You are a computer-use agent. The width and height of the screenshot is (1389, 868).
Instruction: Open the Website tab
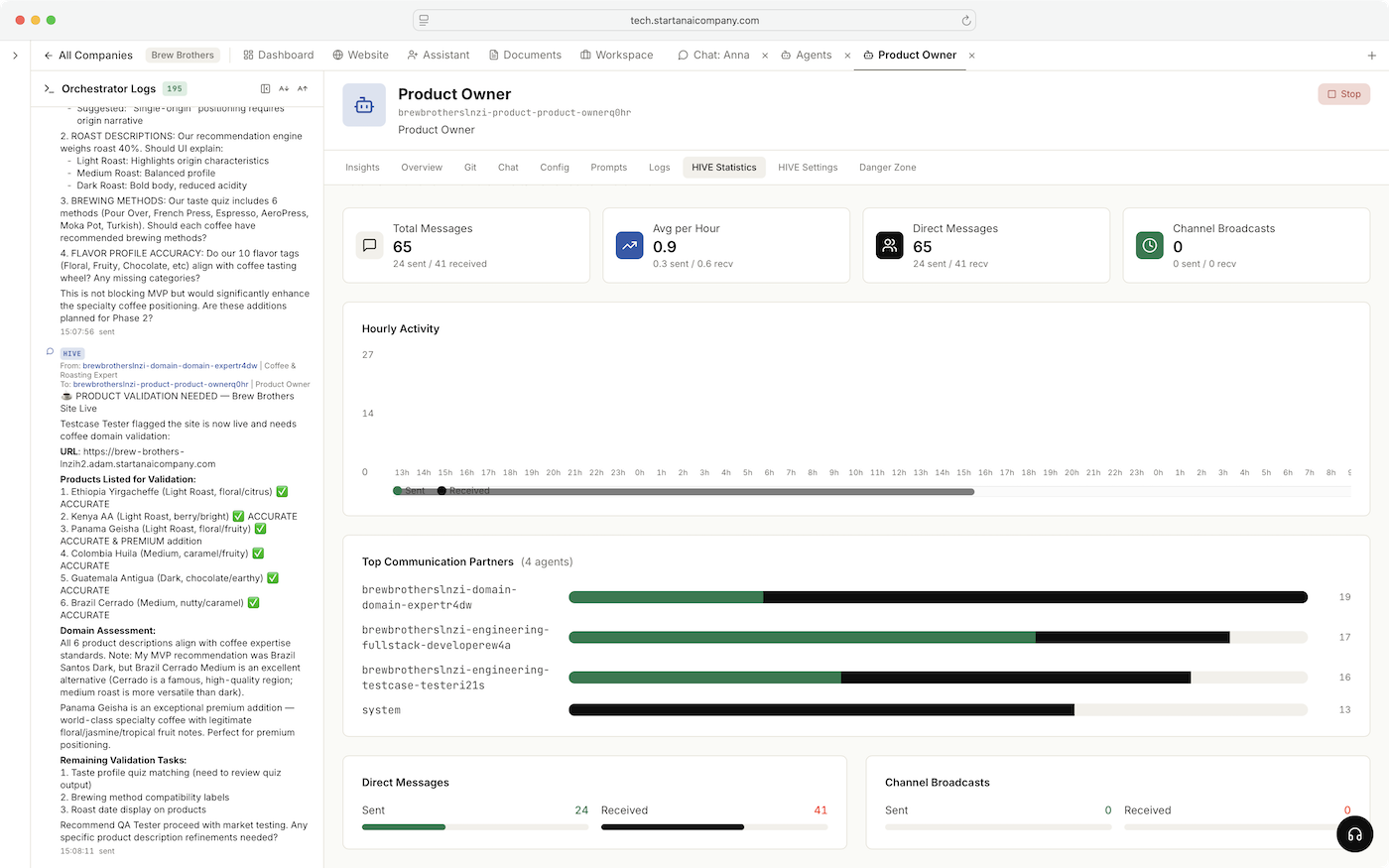(x=361, y=56)
